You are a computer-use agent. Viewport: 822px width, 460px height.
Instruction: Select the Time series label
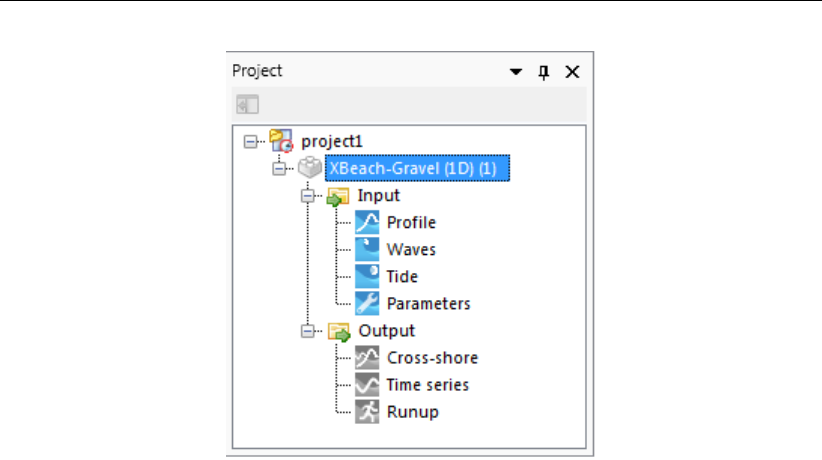tap(427, 385)
